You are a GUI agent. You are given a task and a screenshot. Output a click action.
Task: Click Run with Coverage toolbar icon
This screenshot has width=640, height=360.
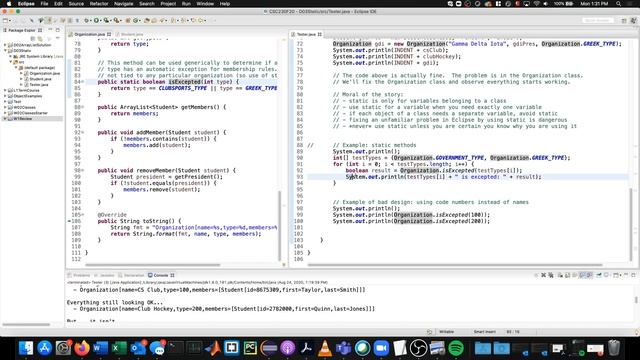point(106,20)
